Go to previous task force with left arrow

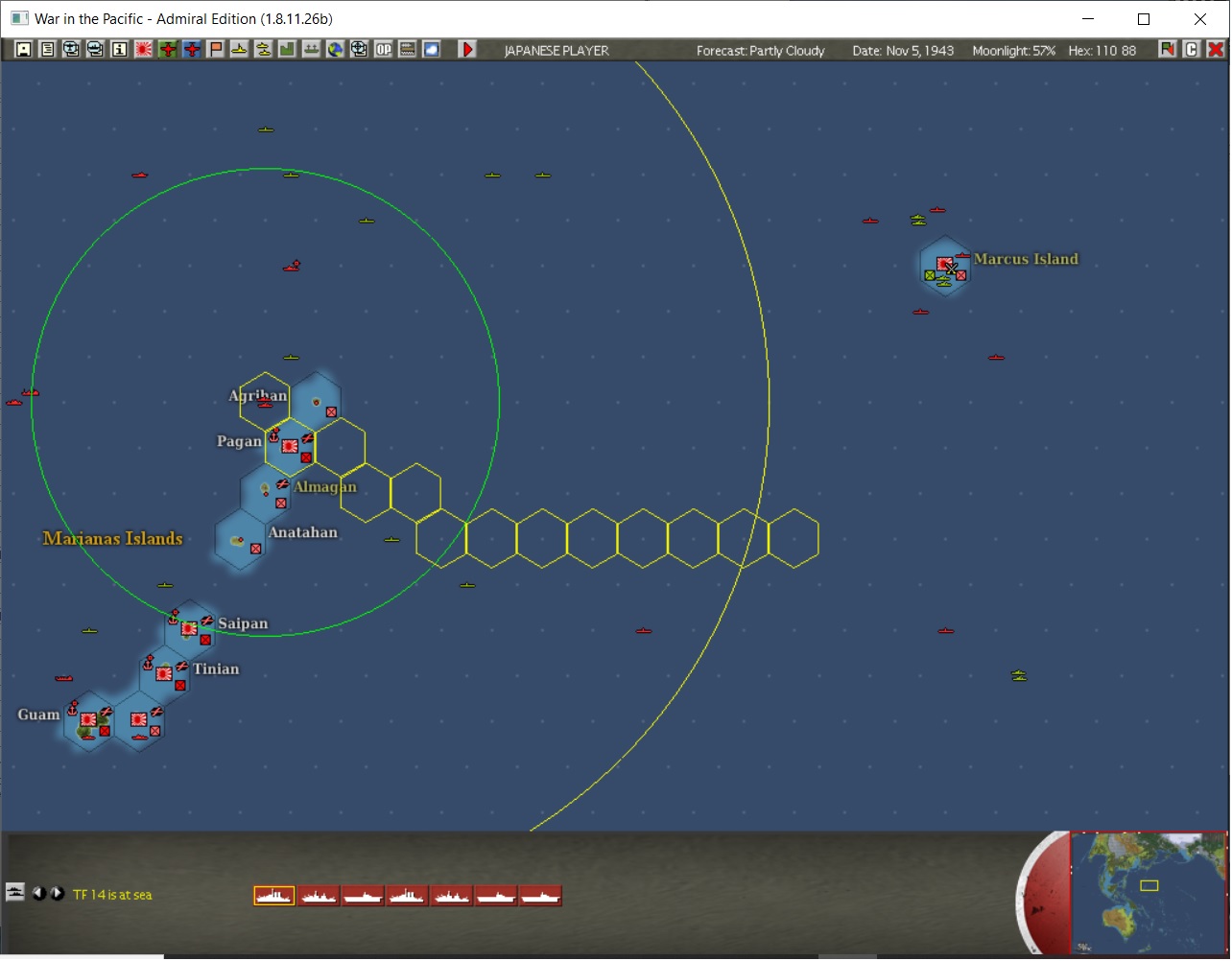(x=38, y=894)
